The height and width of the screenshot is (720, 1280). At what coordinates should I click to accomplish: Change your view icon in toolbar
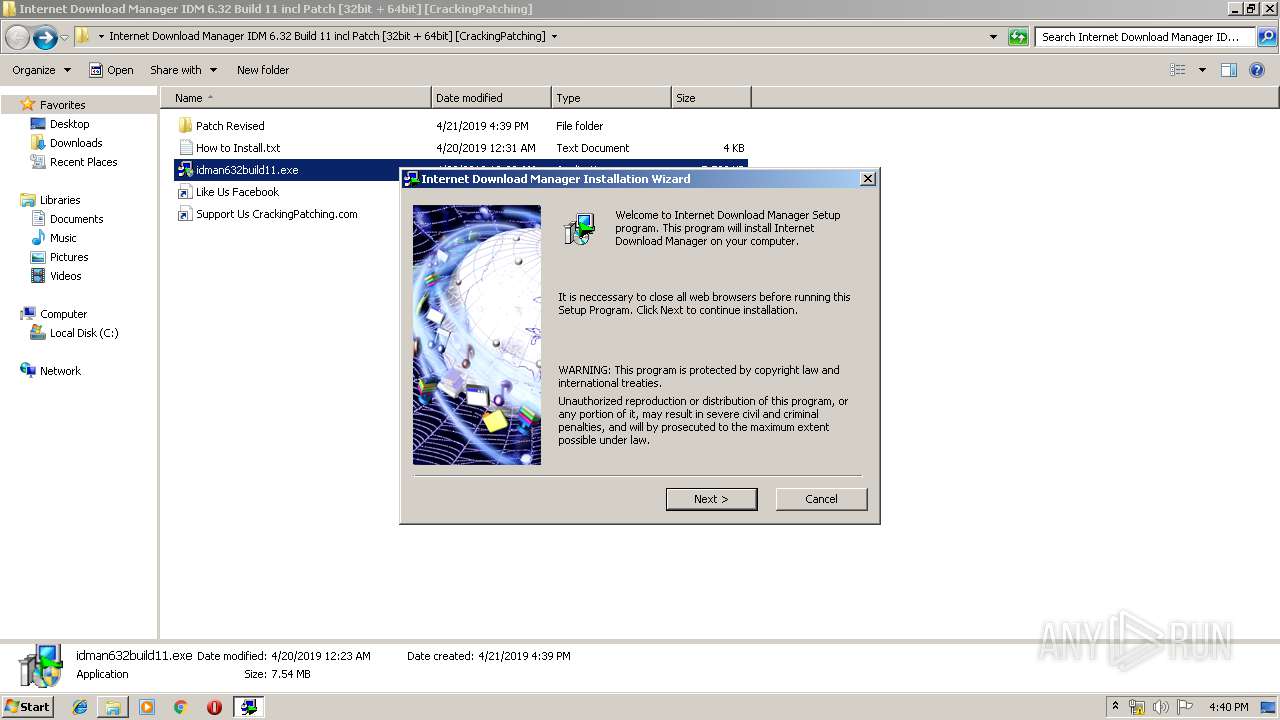[1178, 70]
